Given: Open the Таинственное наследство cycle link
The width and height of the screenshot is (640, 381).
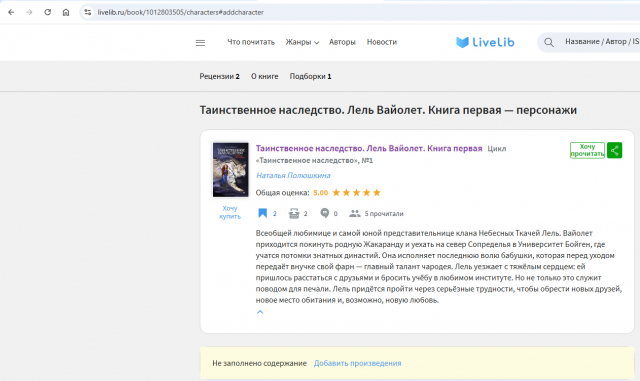Looking at the screenshot, I should coord(314,160).
